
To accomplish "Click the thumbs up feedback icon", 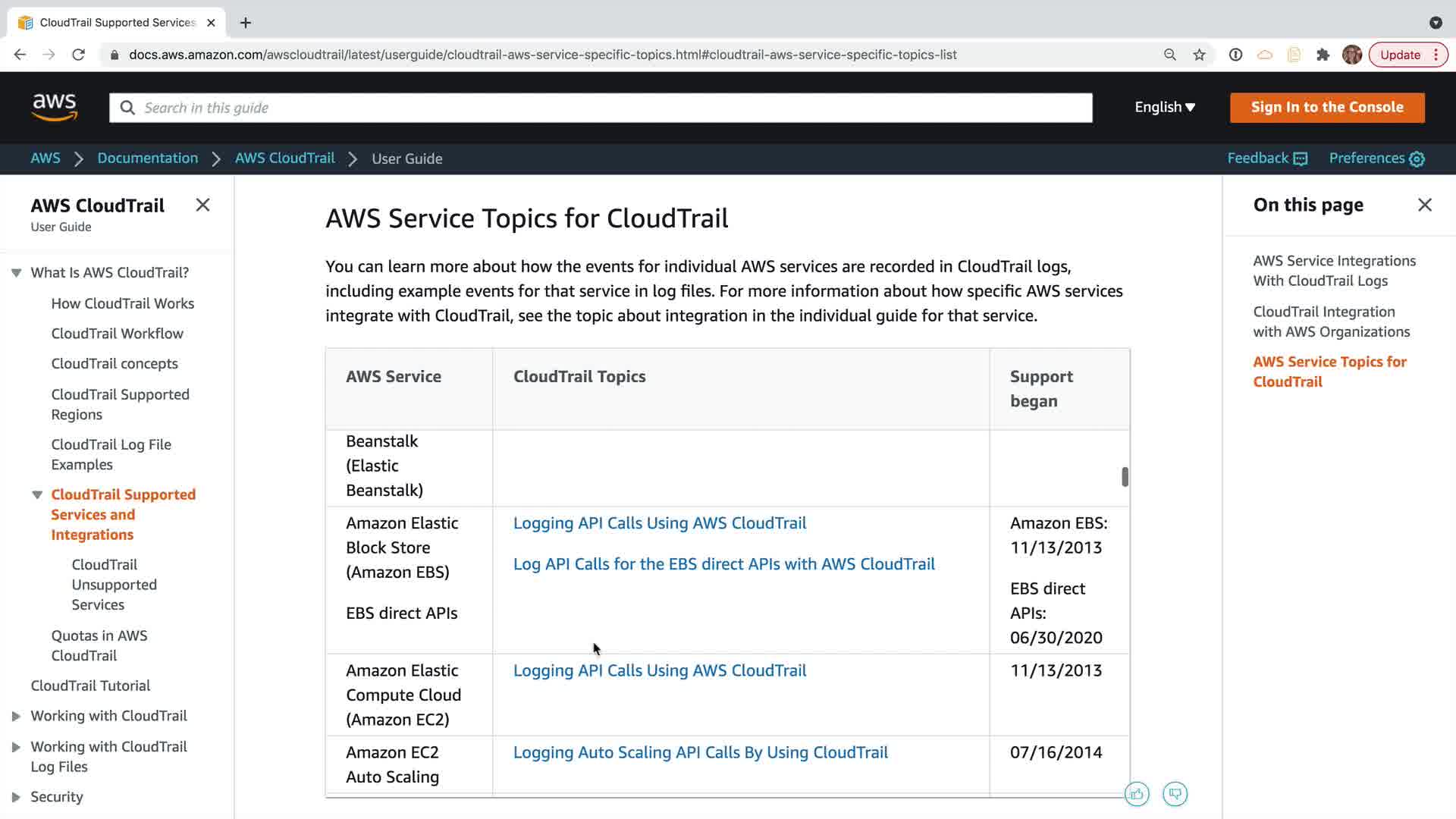I will (x=1137, y=794).
